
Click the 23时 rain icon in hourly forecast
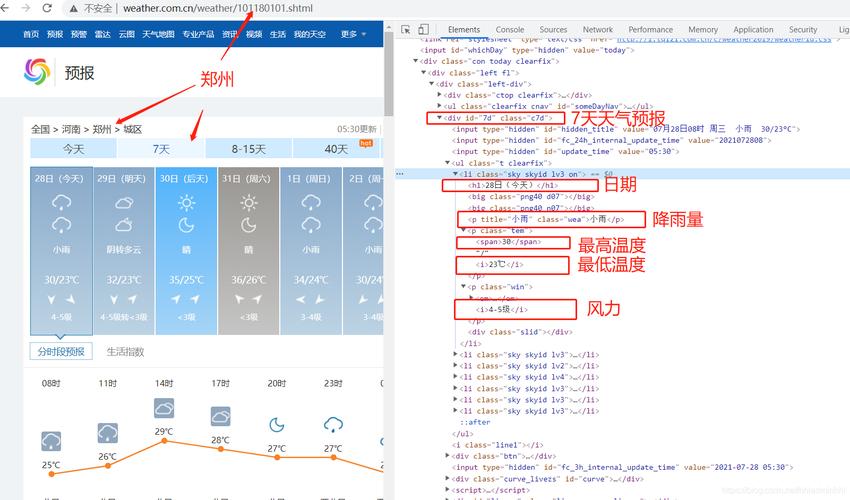pyautogui.click(x=333, y=425)
